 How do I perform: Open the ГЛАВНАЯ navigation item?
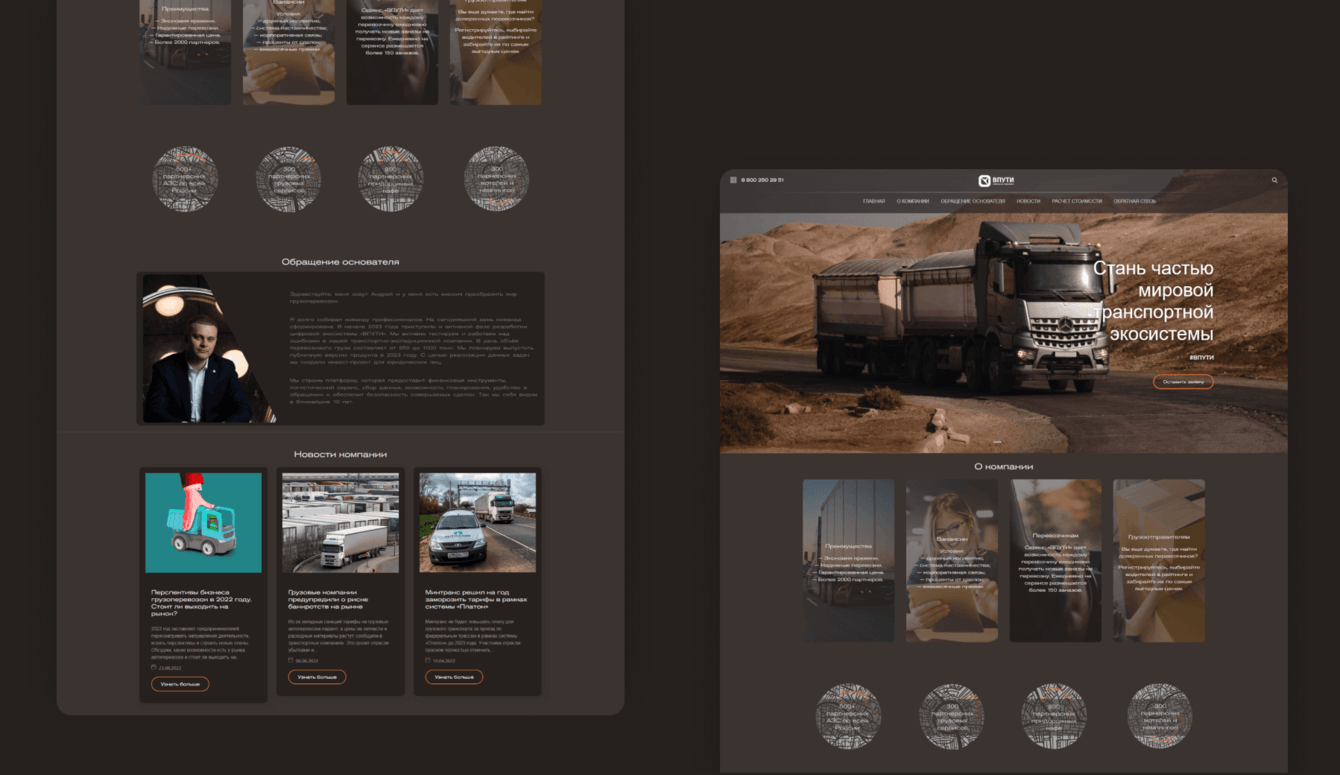(874, 201)
